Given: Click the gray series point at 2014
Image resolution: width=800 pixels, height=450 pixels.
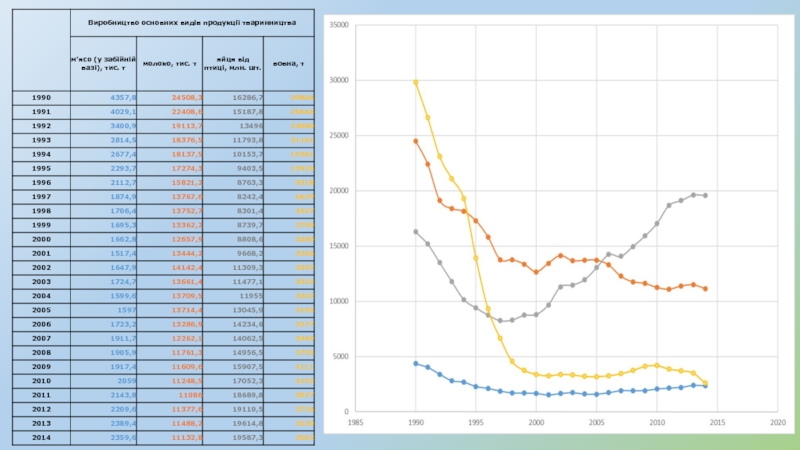Looking at the screenshot, I should pos(706,195).
